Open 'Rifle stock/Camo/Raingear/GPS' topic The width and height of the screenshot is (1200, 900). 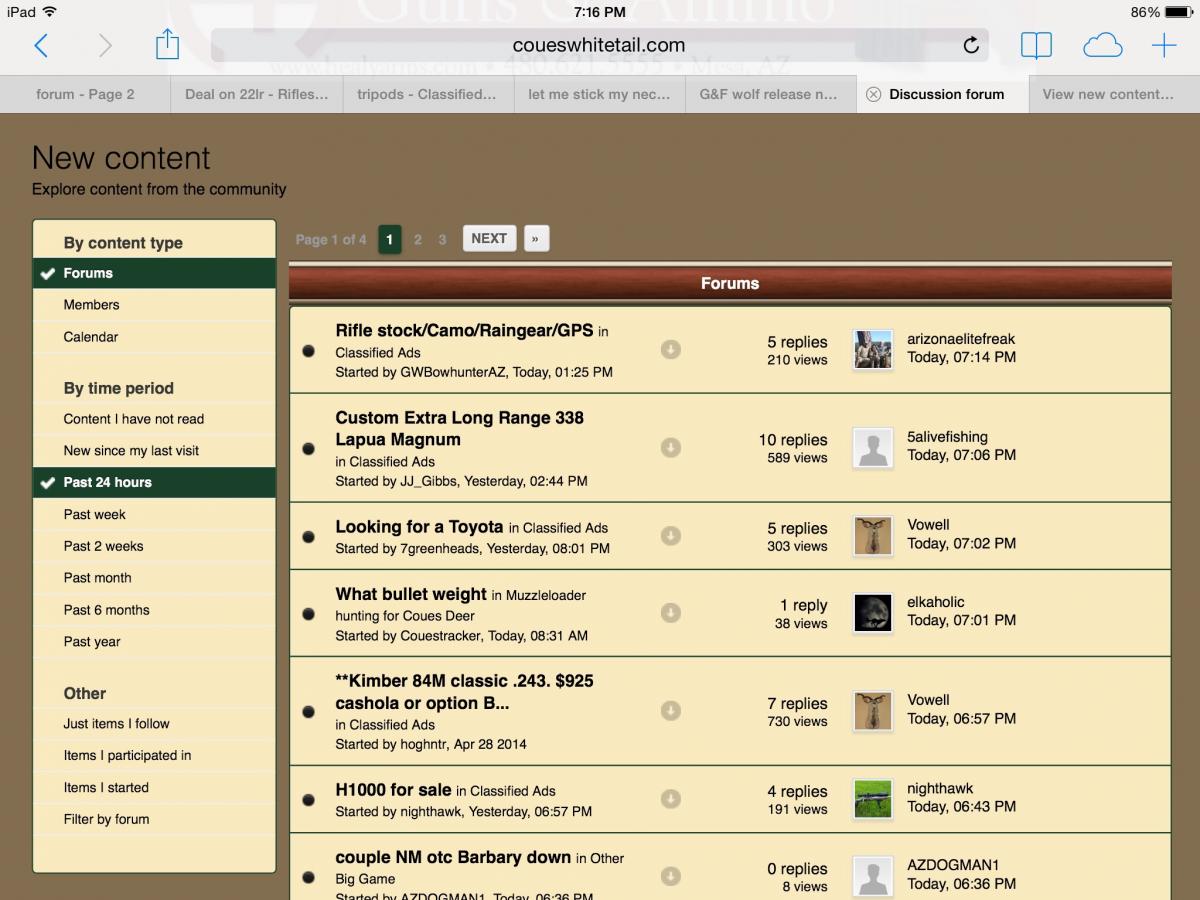point(464,330)
